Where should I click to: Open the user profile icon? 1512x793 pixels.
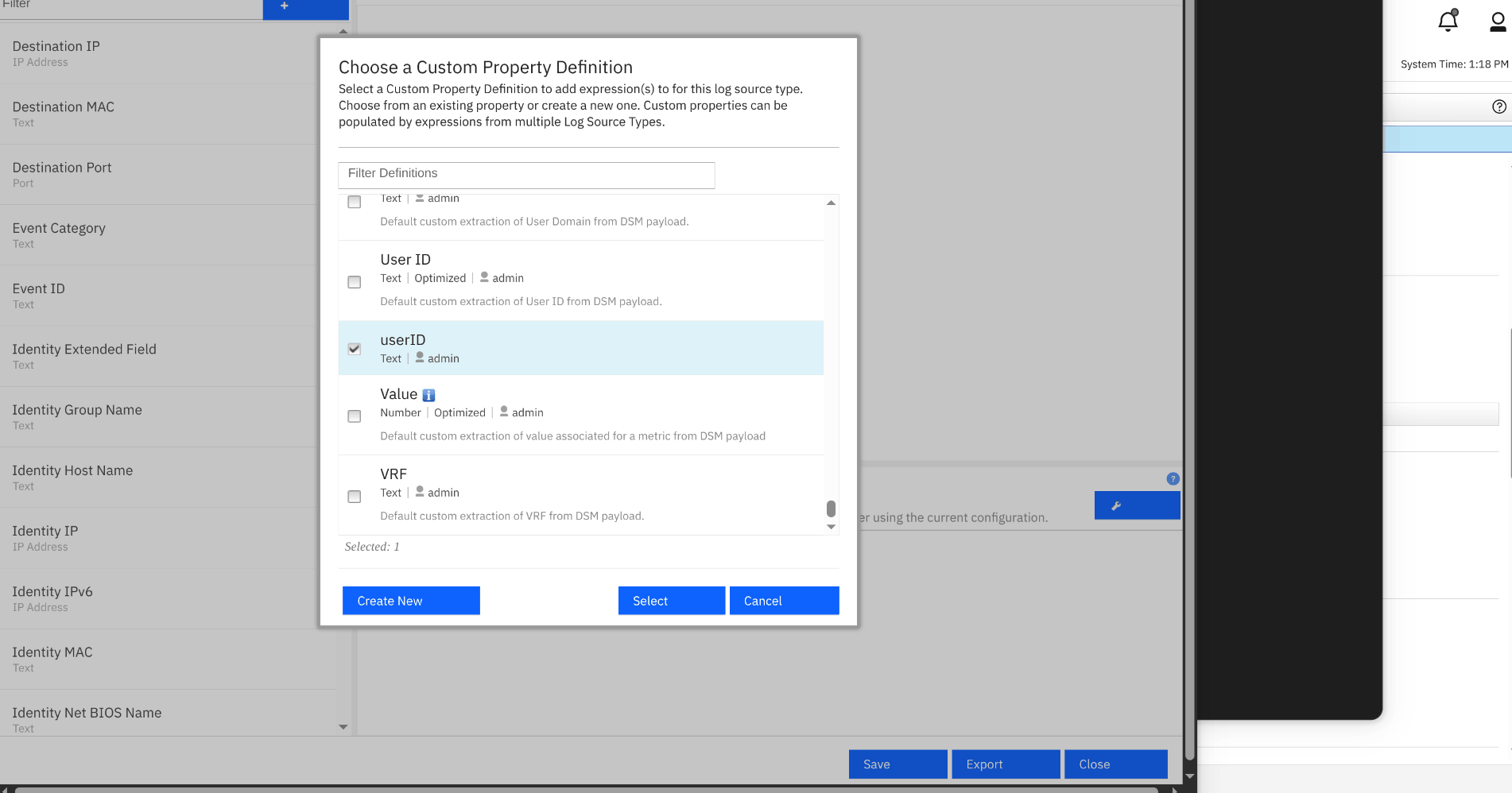[1498, 21]
